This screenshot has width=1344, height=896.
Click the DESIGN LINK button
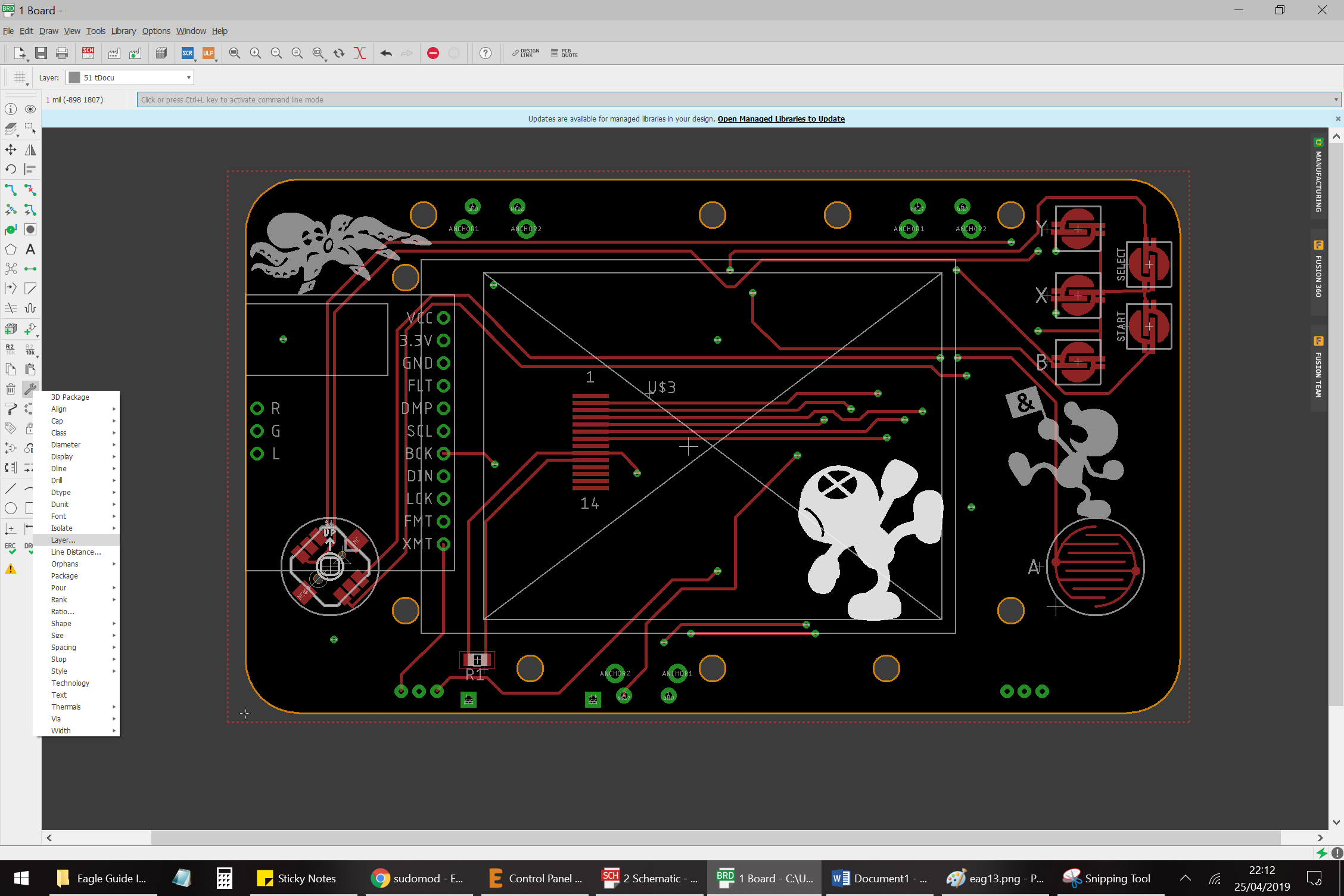(x=525, y=54)
